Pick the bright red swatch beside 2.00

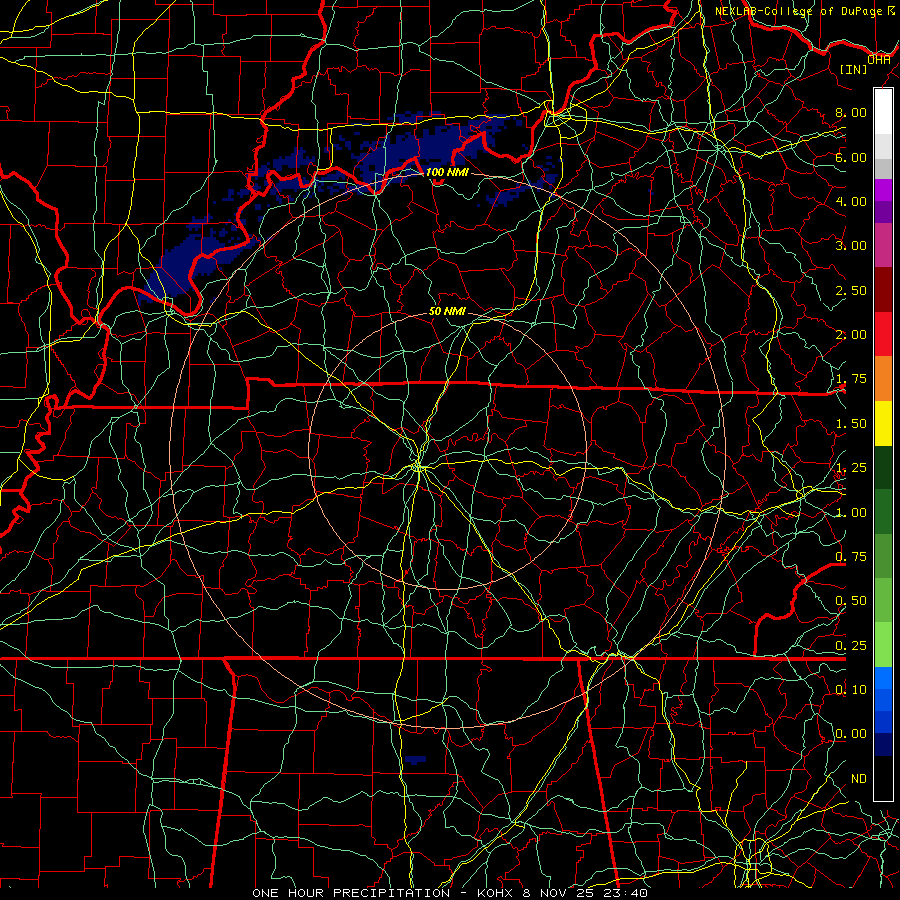click(x=883, y=335)
